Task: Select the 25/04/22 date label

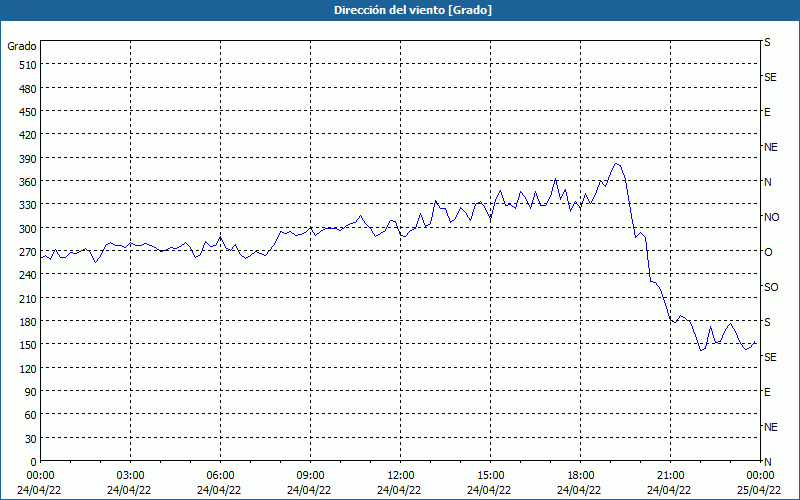Action: [x=759, y=490]
